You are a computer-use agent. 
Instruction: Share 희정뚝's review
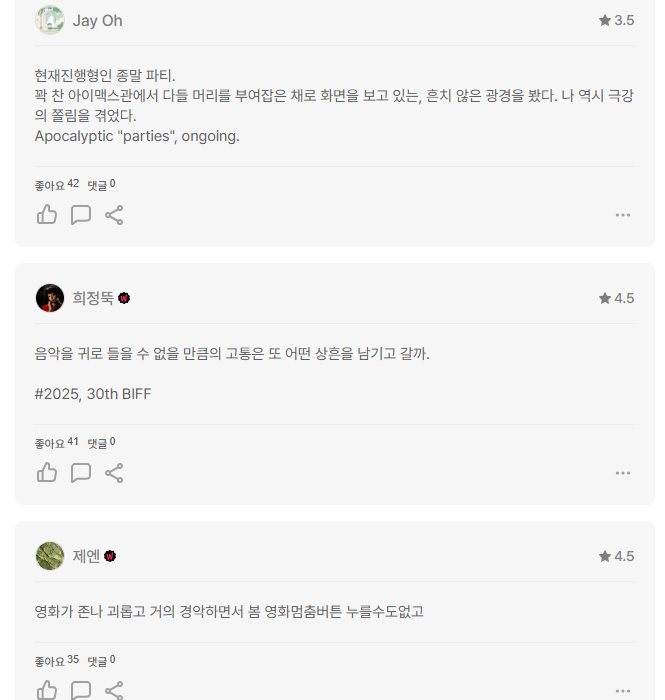point(114,473)
